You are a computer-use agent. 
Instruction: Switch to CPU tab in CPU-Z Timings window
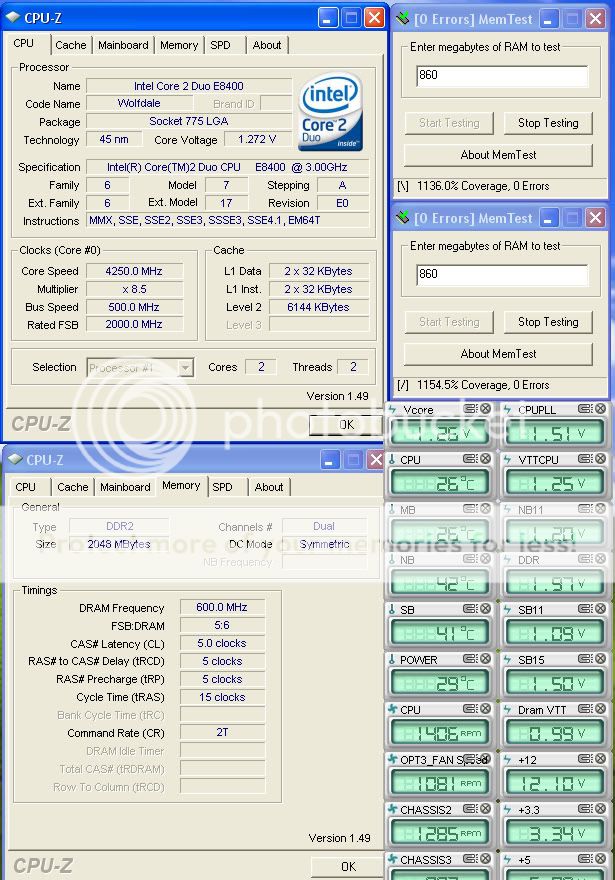pyautogui.click(x=25, y=487)
